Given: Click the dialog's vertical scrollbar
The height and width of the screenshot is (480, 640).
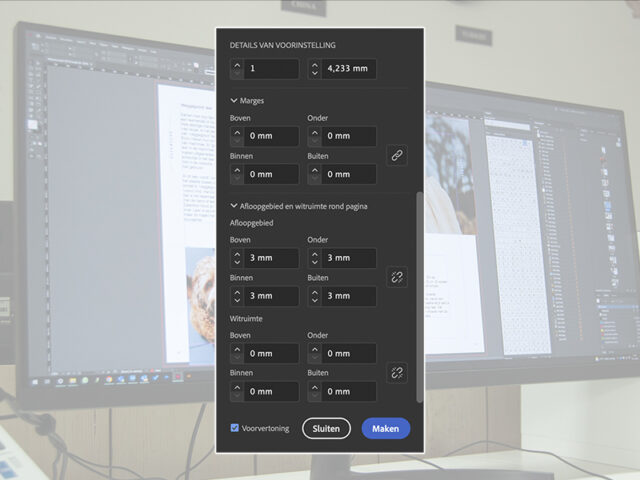Looking at the screenshot, I should pyautogui.click(x=419, y=300).
